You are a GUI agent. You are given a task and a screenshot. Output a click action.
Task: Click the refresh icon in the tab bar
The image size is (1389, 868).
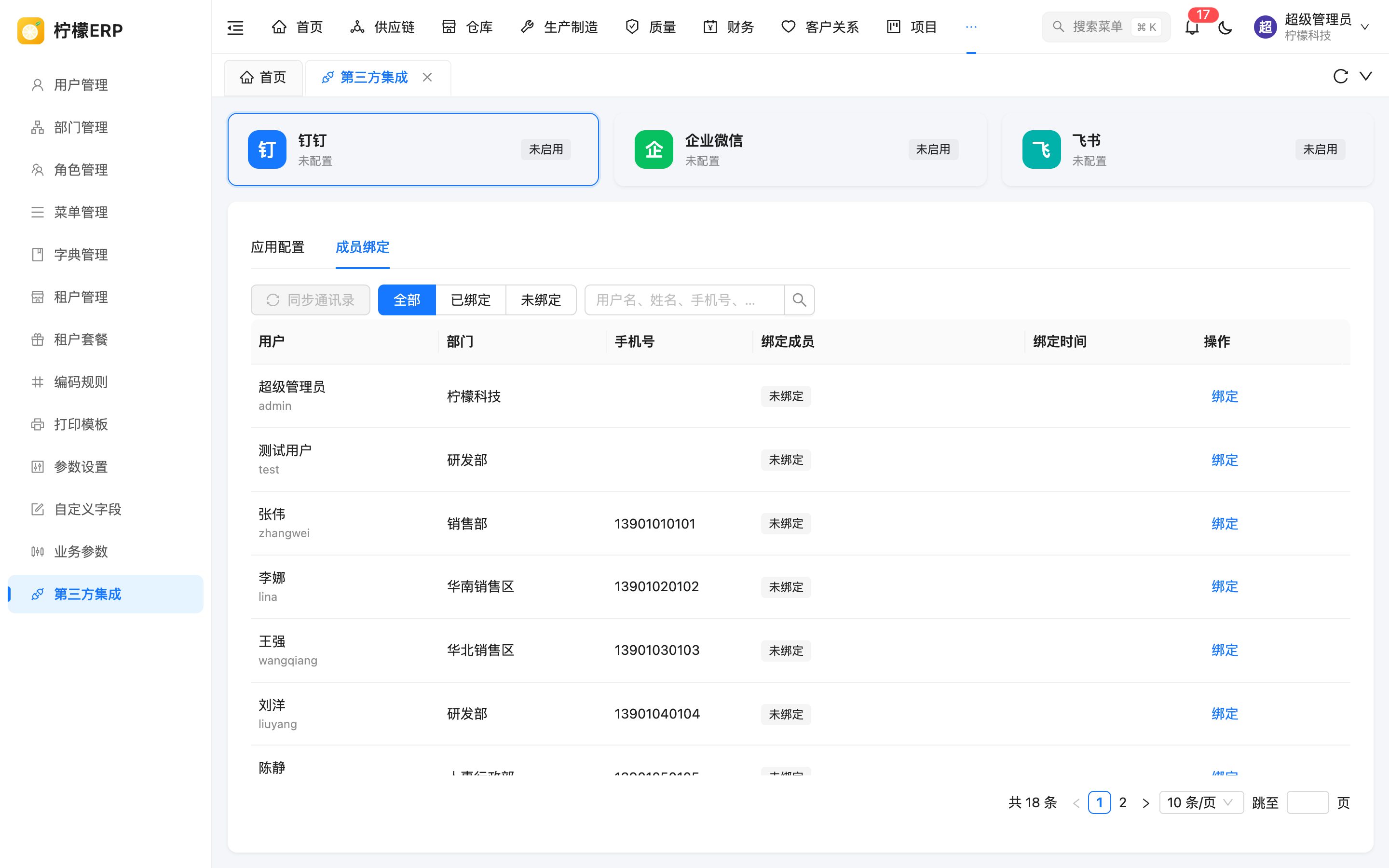point(1340,76)
